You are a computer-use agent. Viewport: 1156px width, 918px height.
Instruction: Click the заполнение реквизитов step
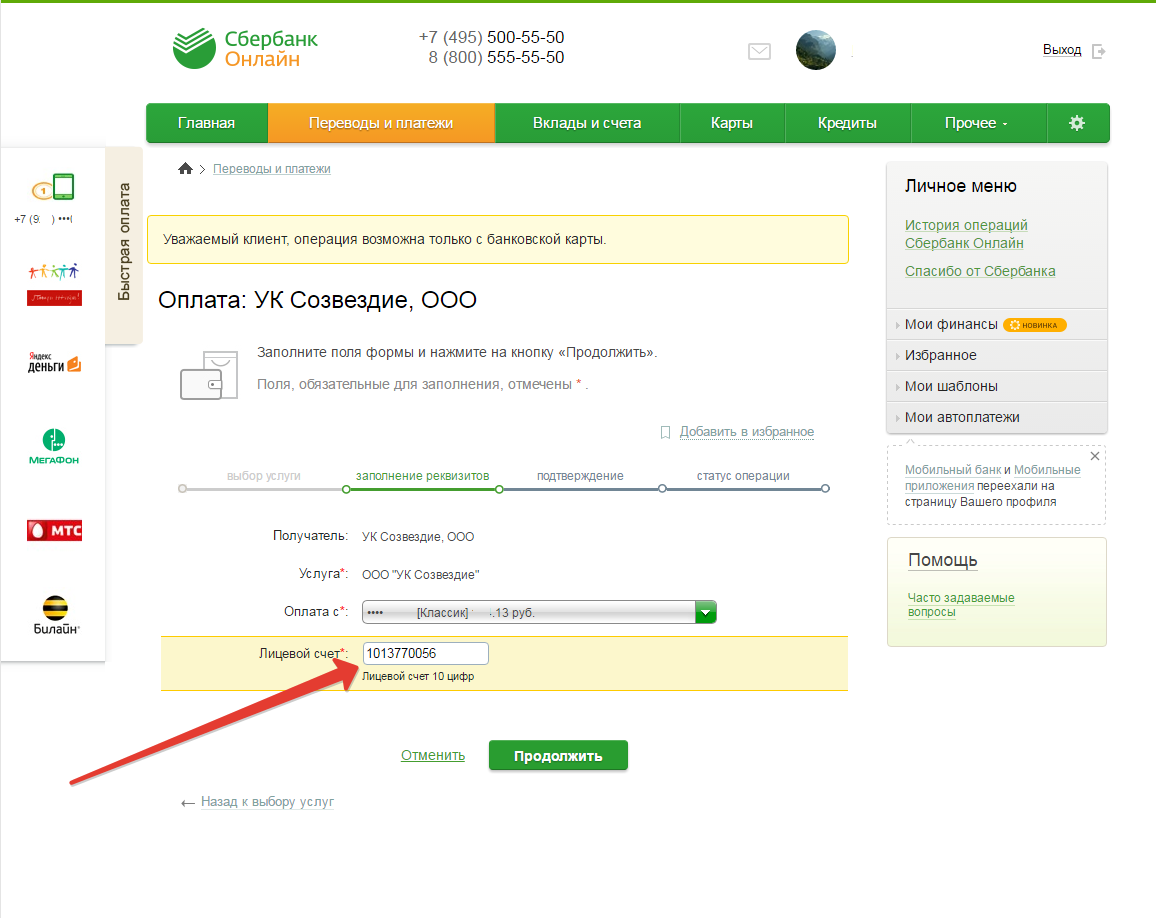[x=422, y=476]
